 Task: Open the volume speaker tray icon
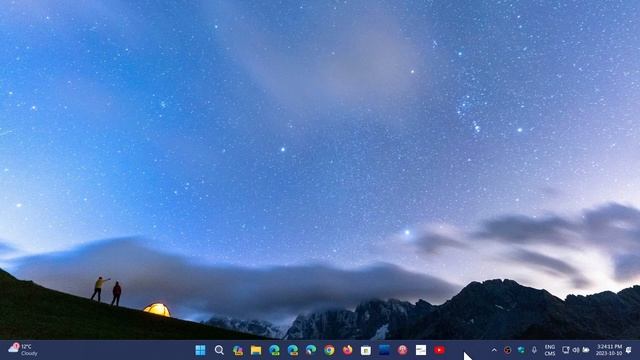point(576,350)
